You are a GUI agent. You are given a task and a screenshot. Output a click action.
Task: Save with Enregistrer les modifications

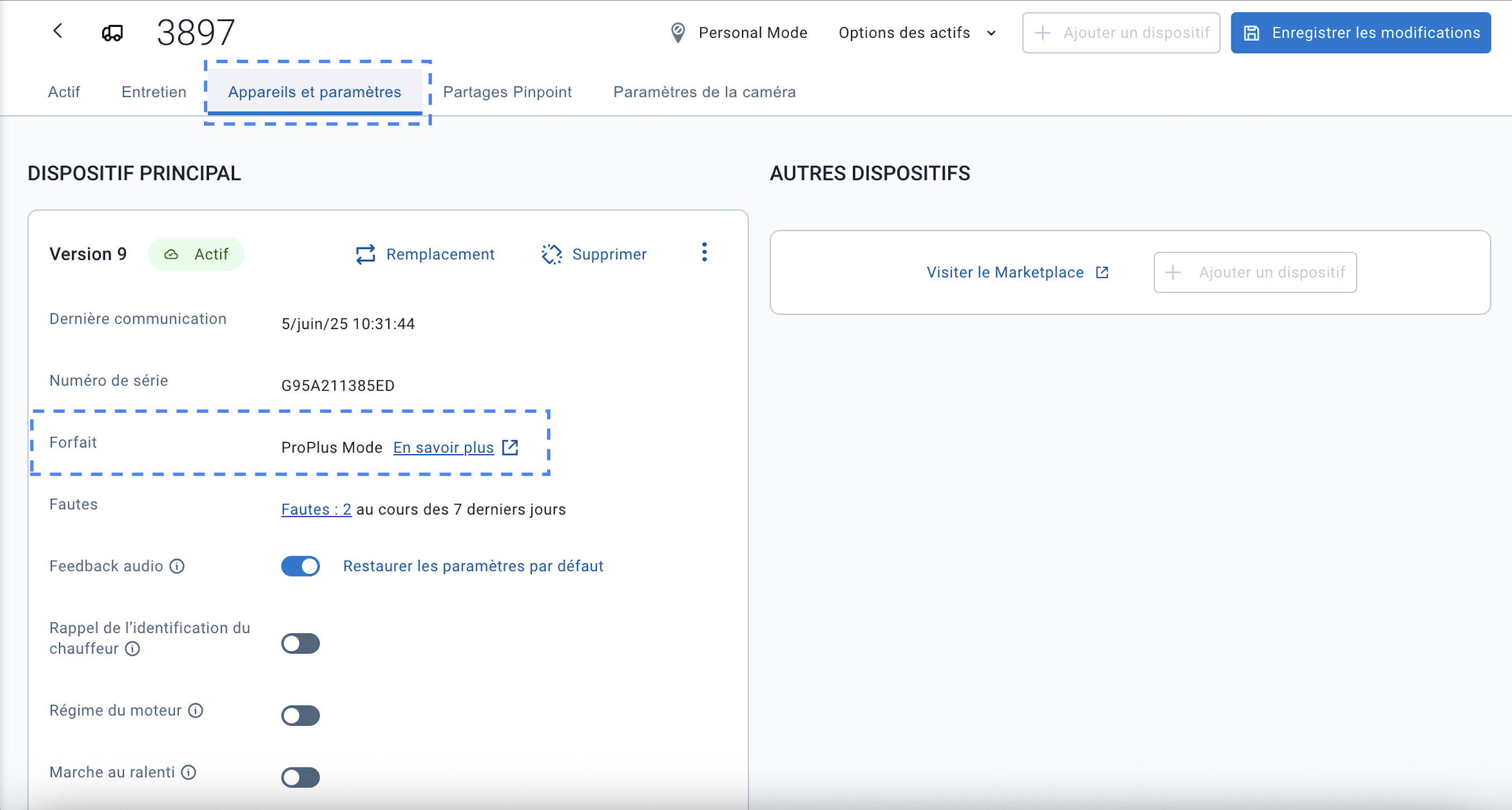[x=1361, y=33]
